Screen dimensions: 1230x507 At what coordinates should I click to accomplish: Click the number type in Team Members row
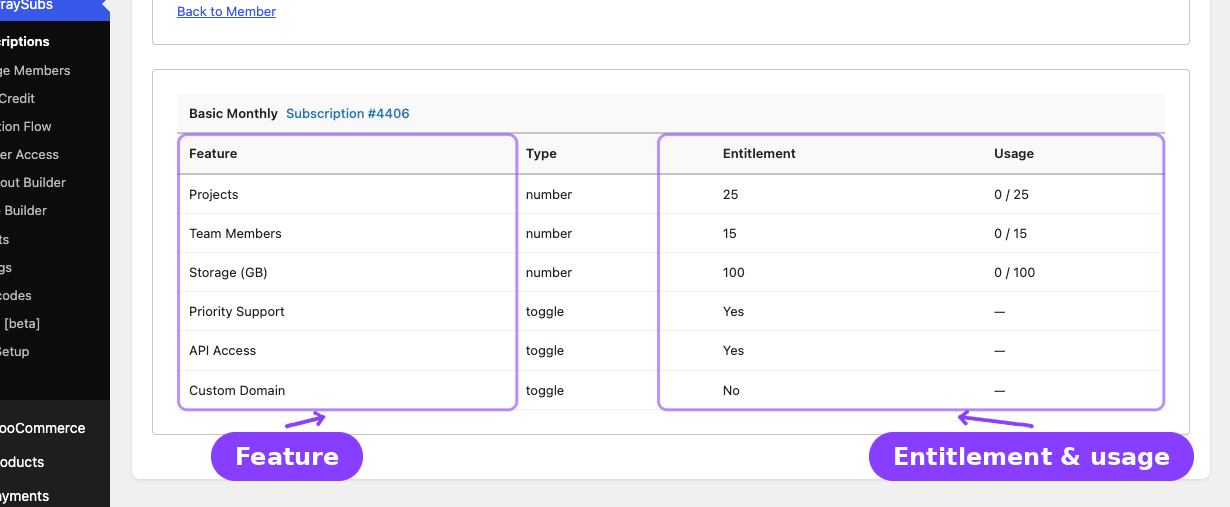(x=549, y=233)
